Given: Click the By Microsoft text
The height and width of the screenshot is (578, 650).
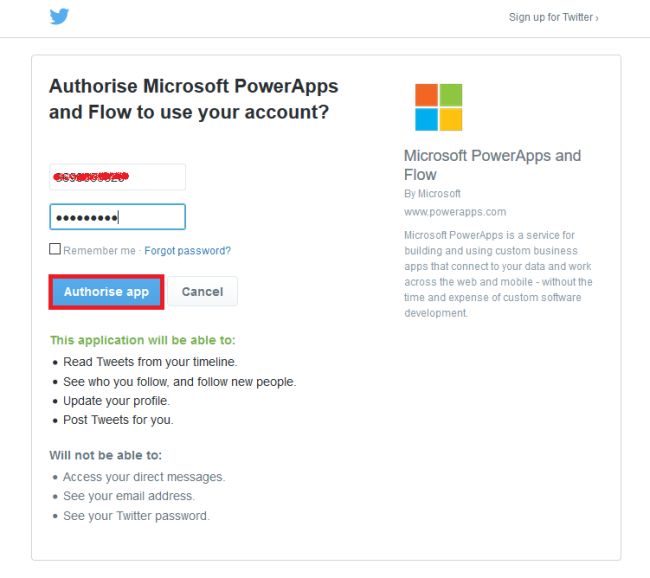Looking at the screenshot, I should tap(432, 194).
